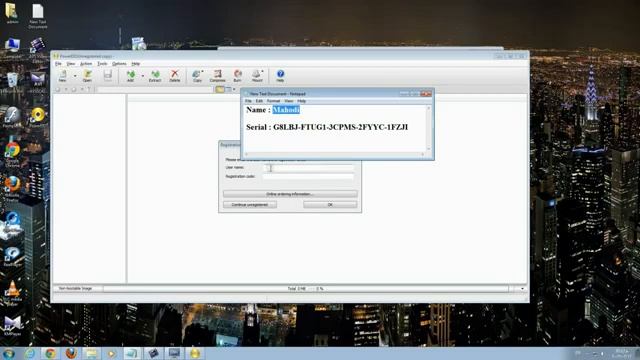Open the New Text Document desktop icon
640x360 pixels.
coord(38,16)
